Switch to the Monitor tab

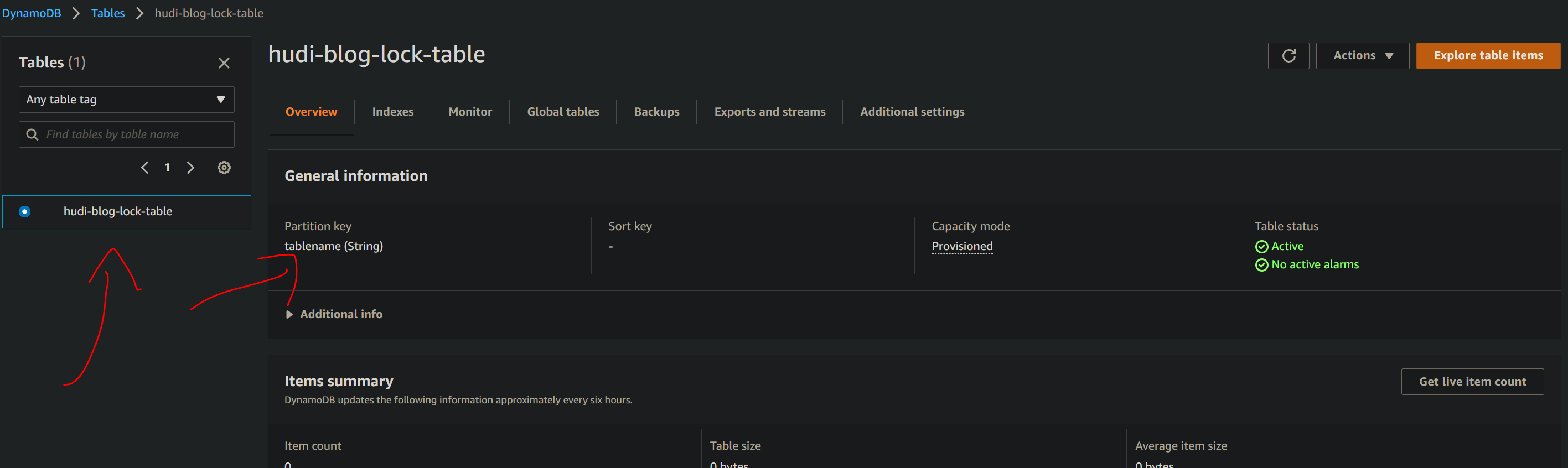click(x=470, y=111)
